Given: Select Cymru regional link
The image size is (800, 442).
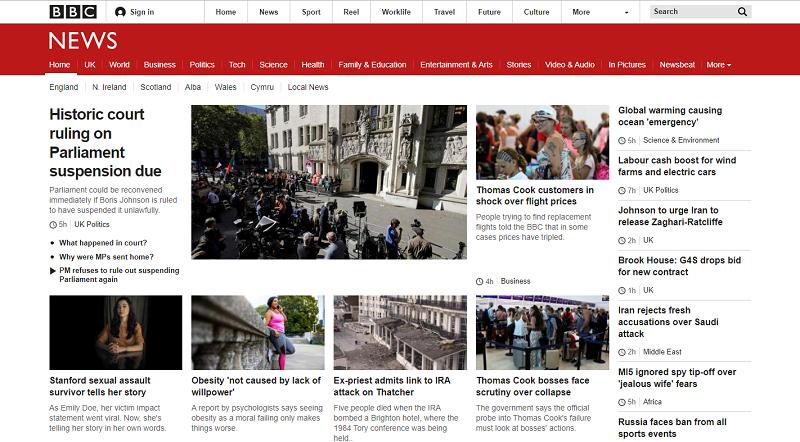Looking at the screenshot, I should 262,87.
